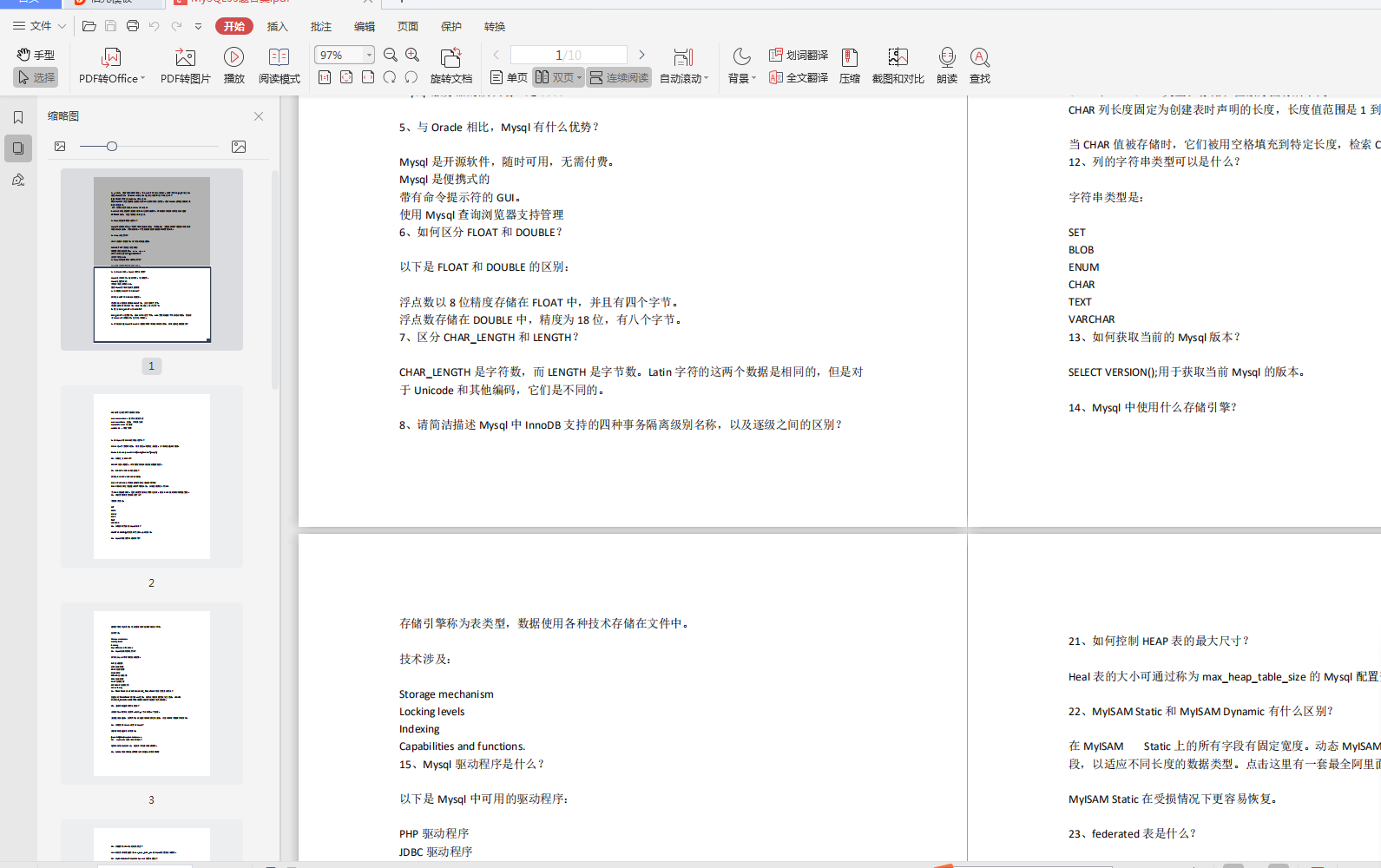
Task: Click the fit page icon
Action: (x=346, y=77)
